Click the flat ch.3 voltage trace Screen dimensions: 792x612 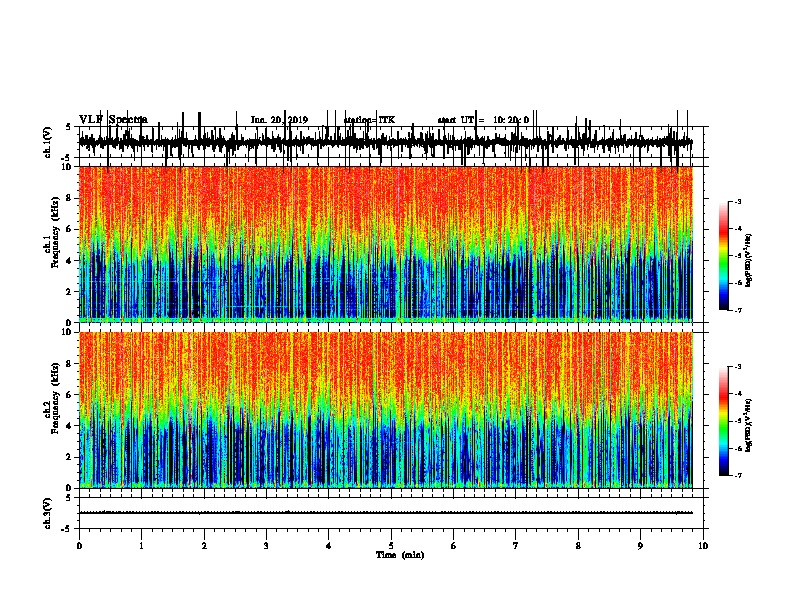[385, 513]
